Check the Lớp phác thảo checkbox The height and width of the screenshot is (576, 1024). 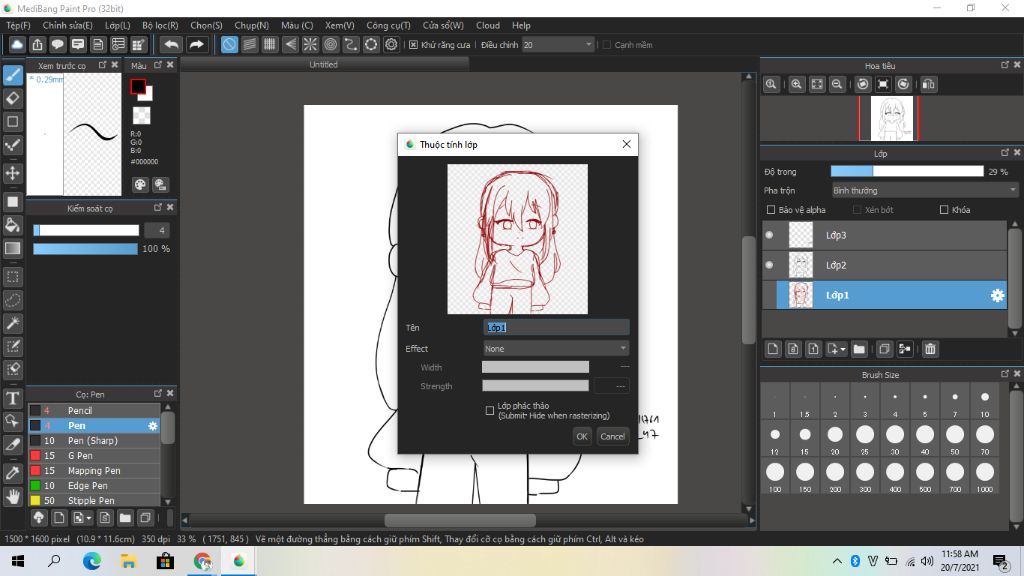pos(490,410)
